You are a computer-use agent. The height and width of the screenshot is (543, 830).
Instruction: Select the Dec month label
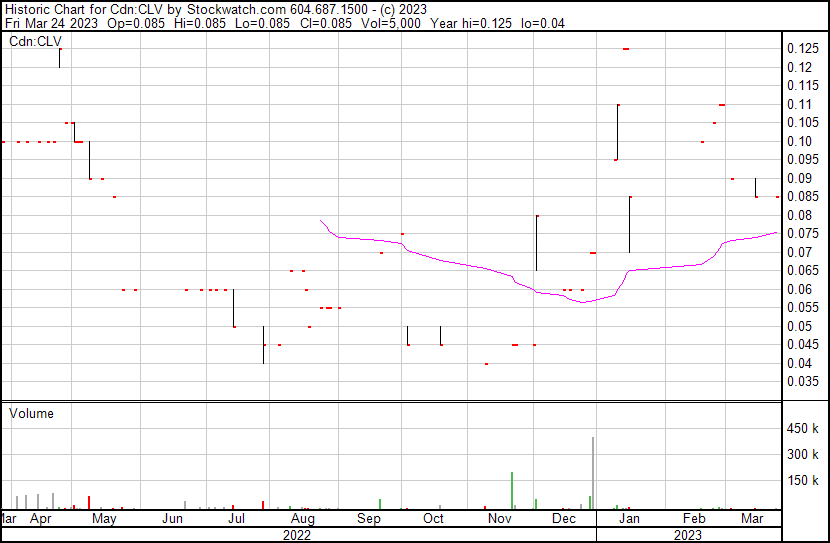[564, 519]
